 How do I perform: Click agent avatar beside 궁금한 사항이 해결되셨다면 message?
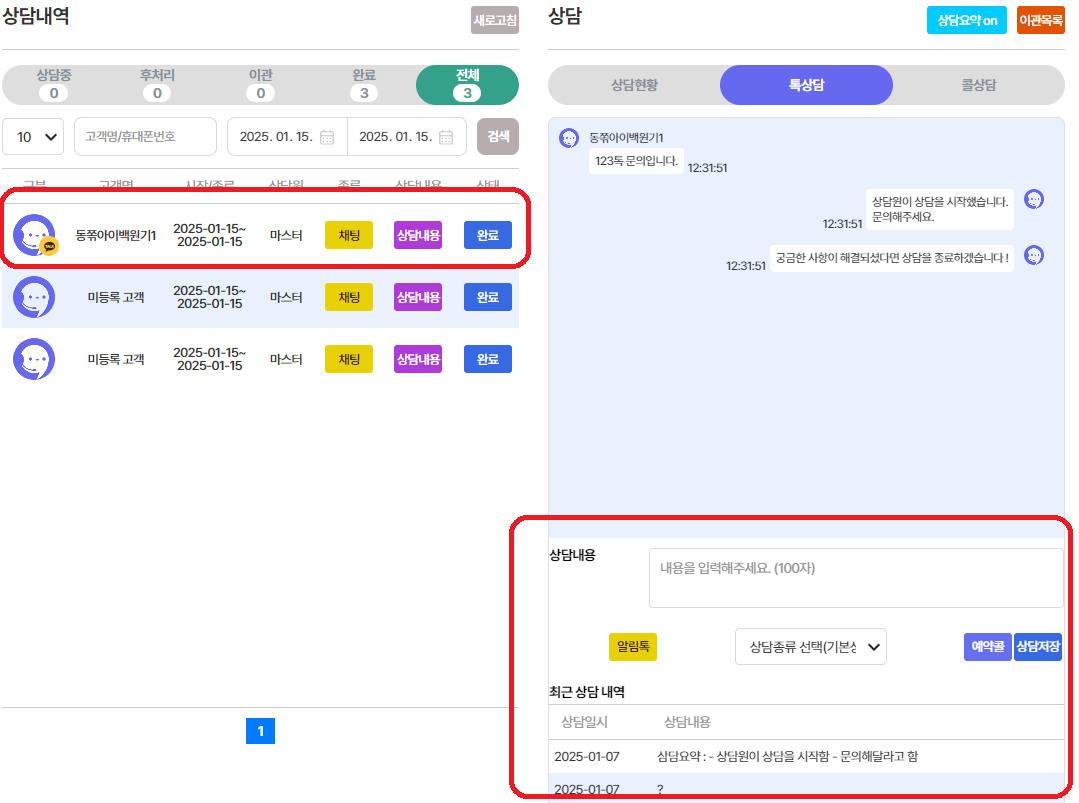coord(1034,255)
